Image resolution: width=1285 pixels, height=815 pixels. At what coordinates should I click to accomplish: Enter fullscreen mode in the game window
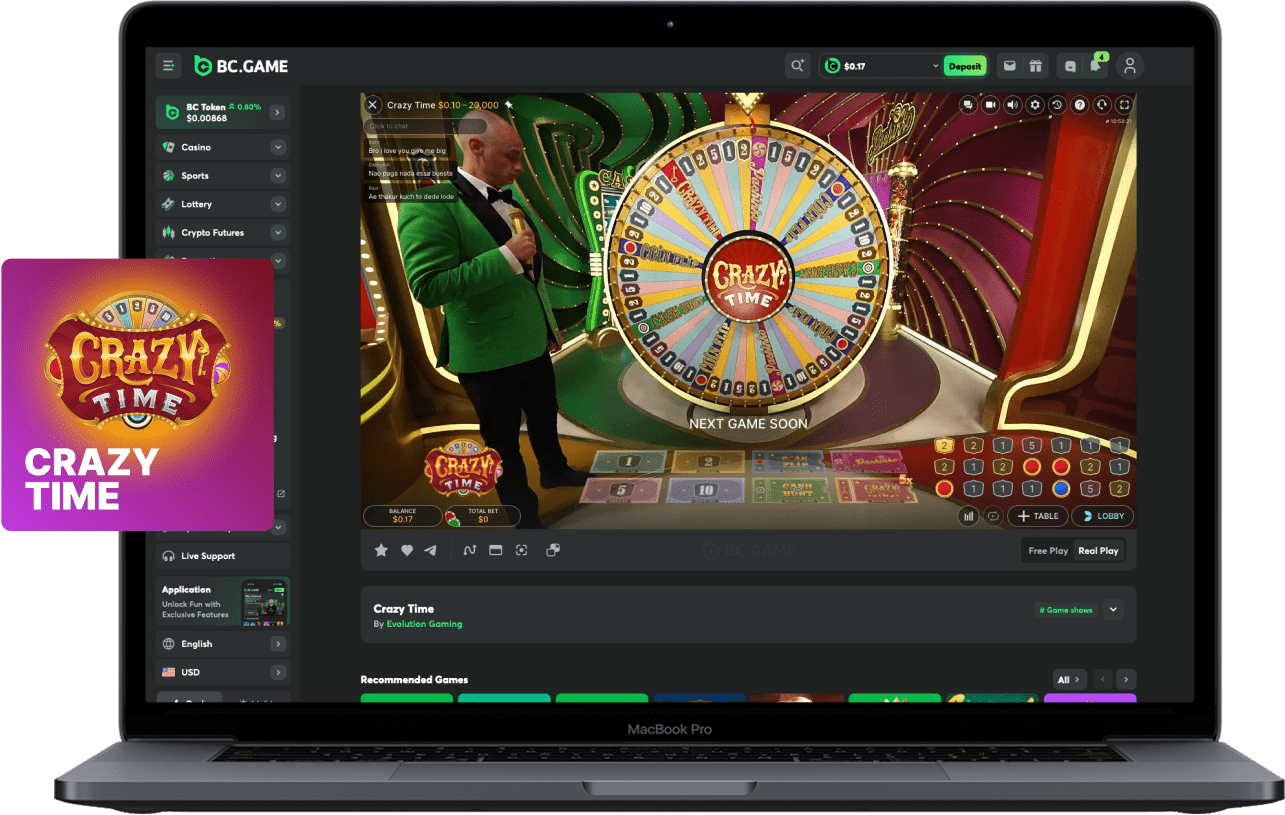[x=1124, y=105]
